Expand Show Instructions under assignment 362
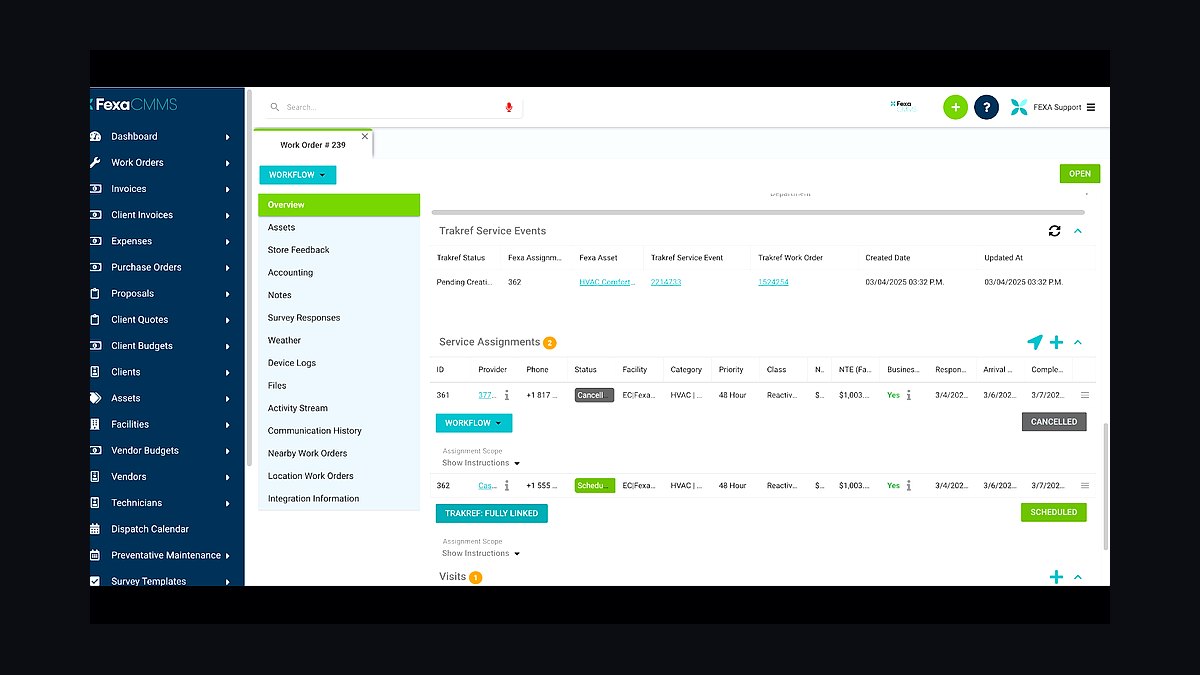 [481, 553]
